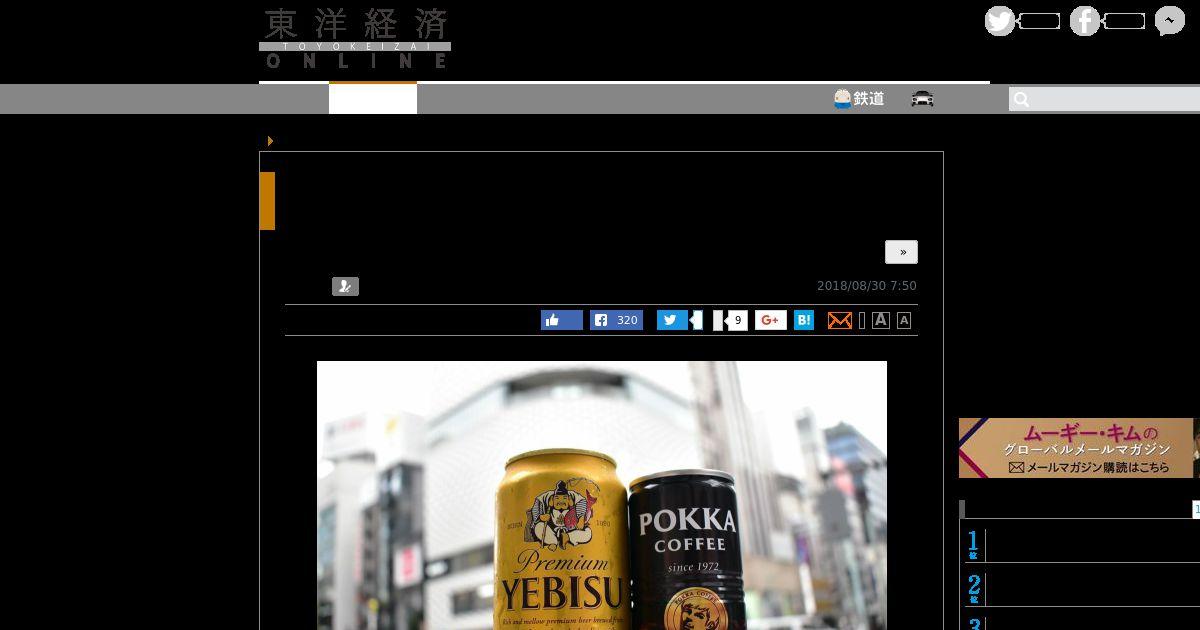Bookmark with Hatena B! button
This screenshot has height=630, width=1200.
pos(804,320)
